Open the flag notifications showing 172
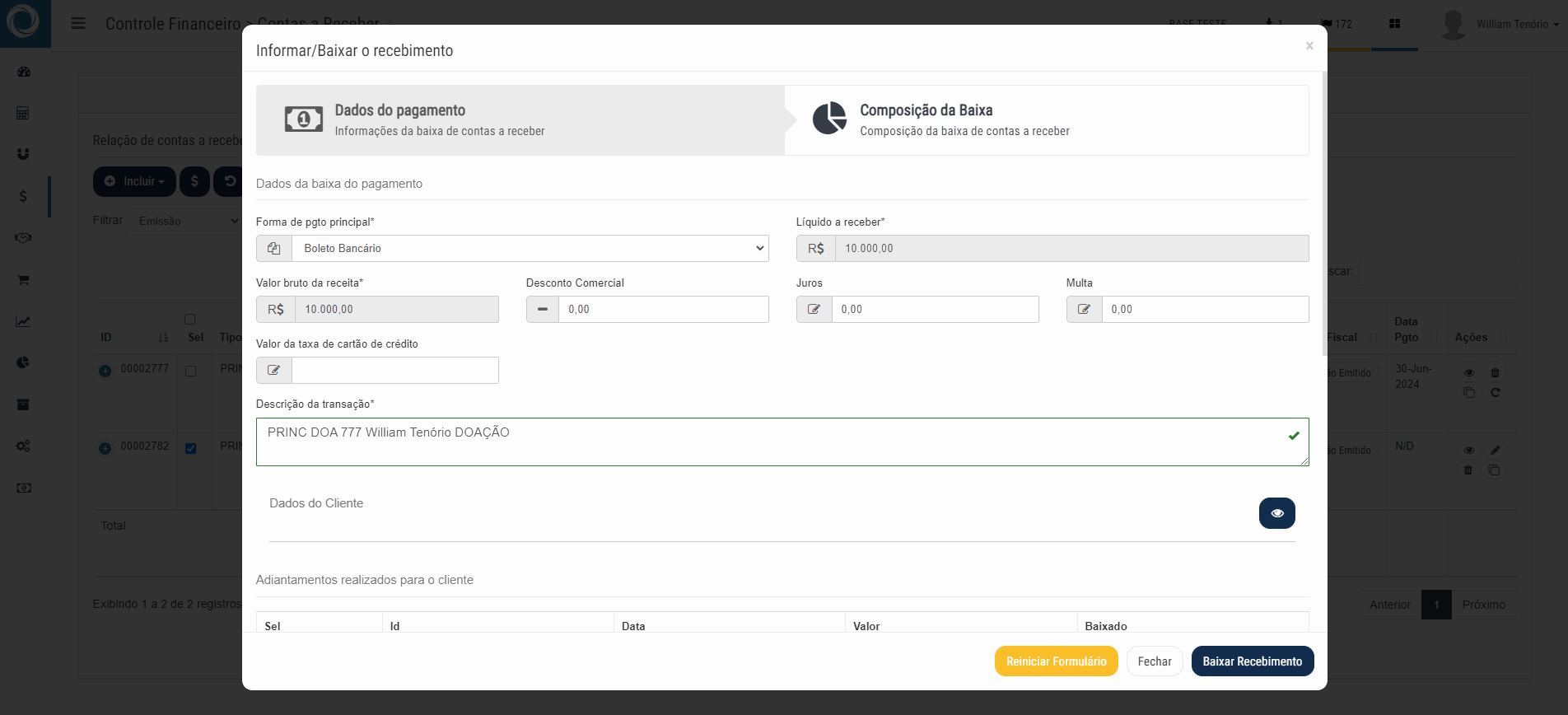Viewport: 1568px width, 715px height. 1337,24
